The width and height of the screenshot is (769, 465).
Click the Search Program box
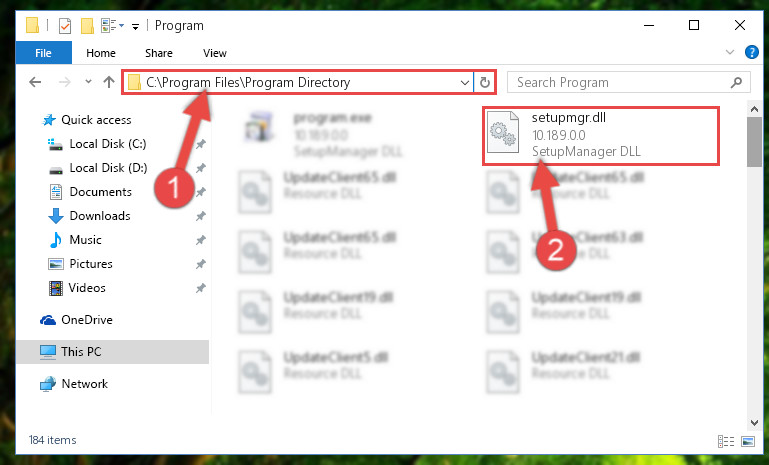point(628,82)
